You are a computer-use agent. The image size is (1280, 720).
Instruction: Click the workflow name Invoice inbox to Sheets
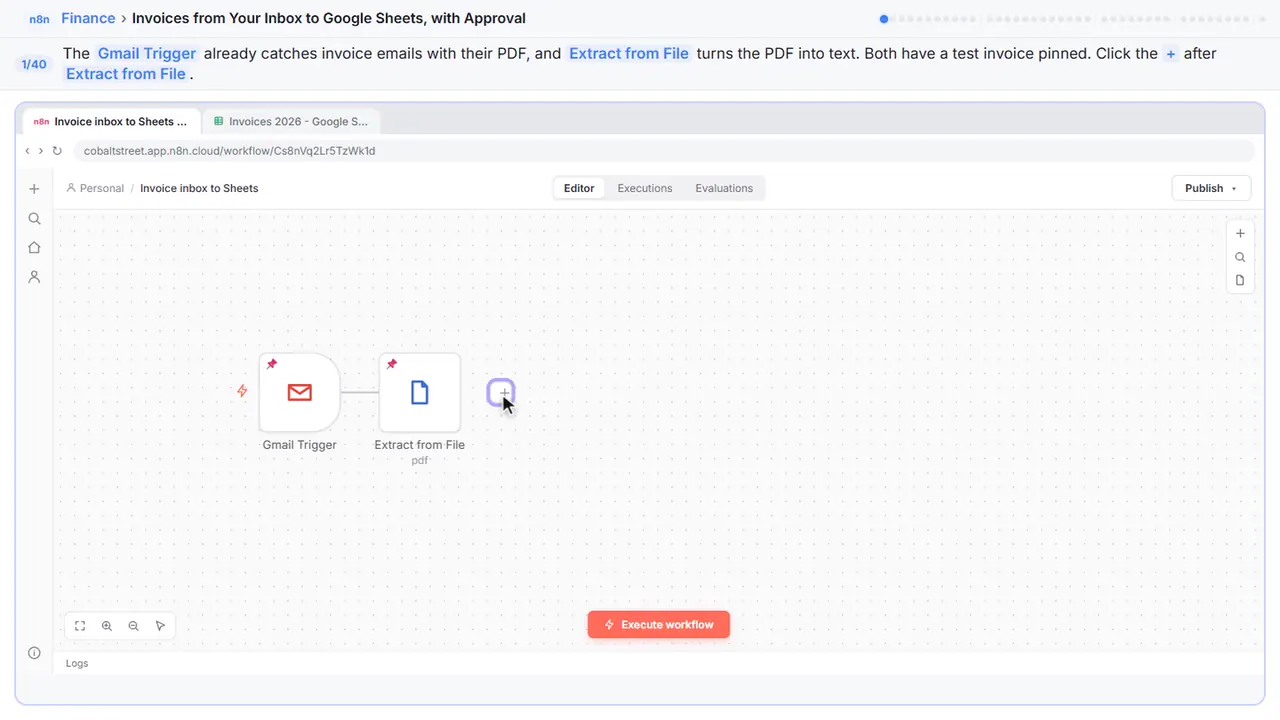[x=199, y=188]
